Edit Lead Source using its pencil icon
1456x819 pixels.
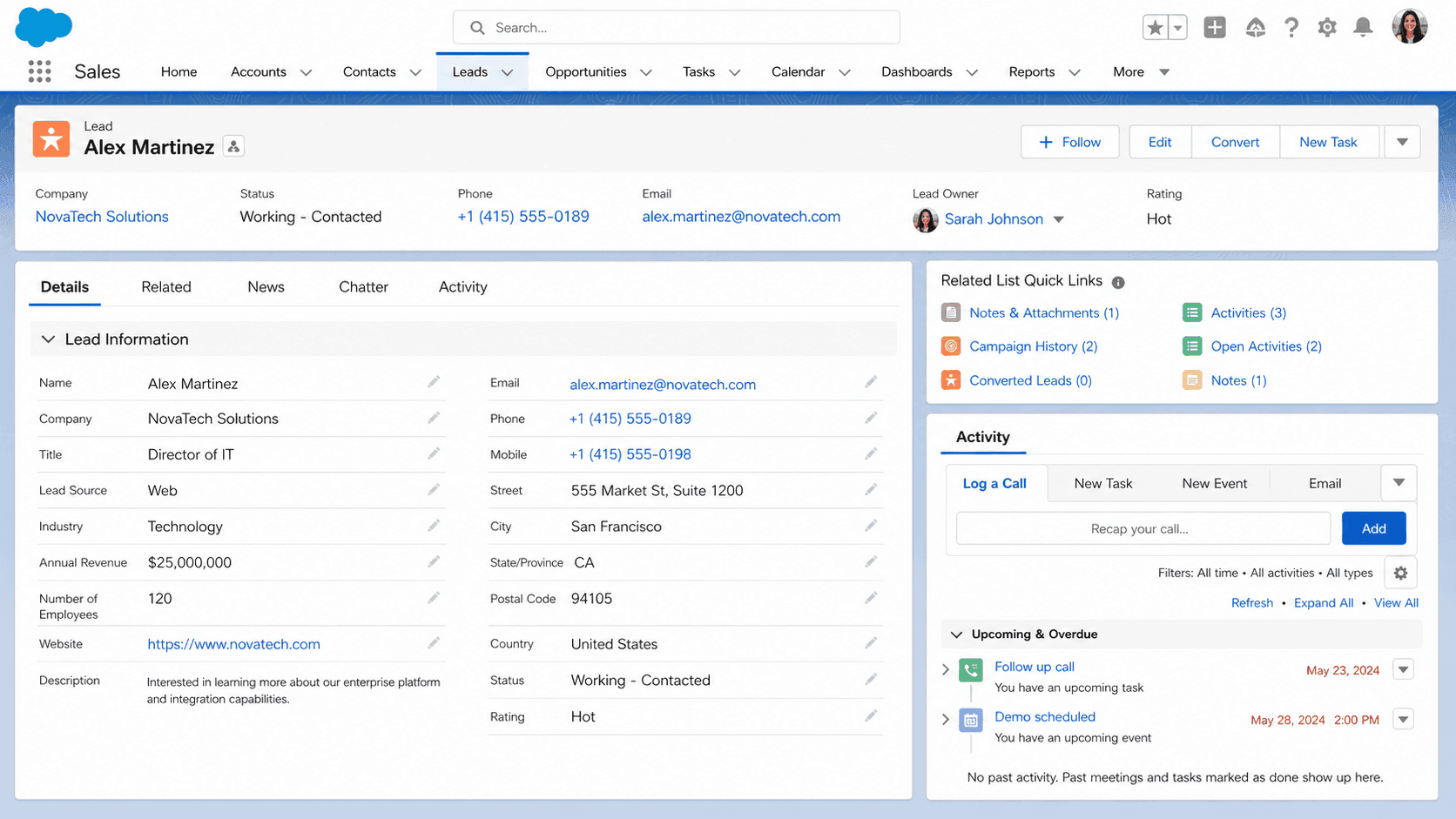[434, 490]
